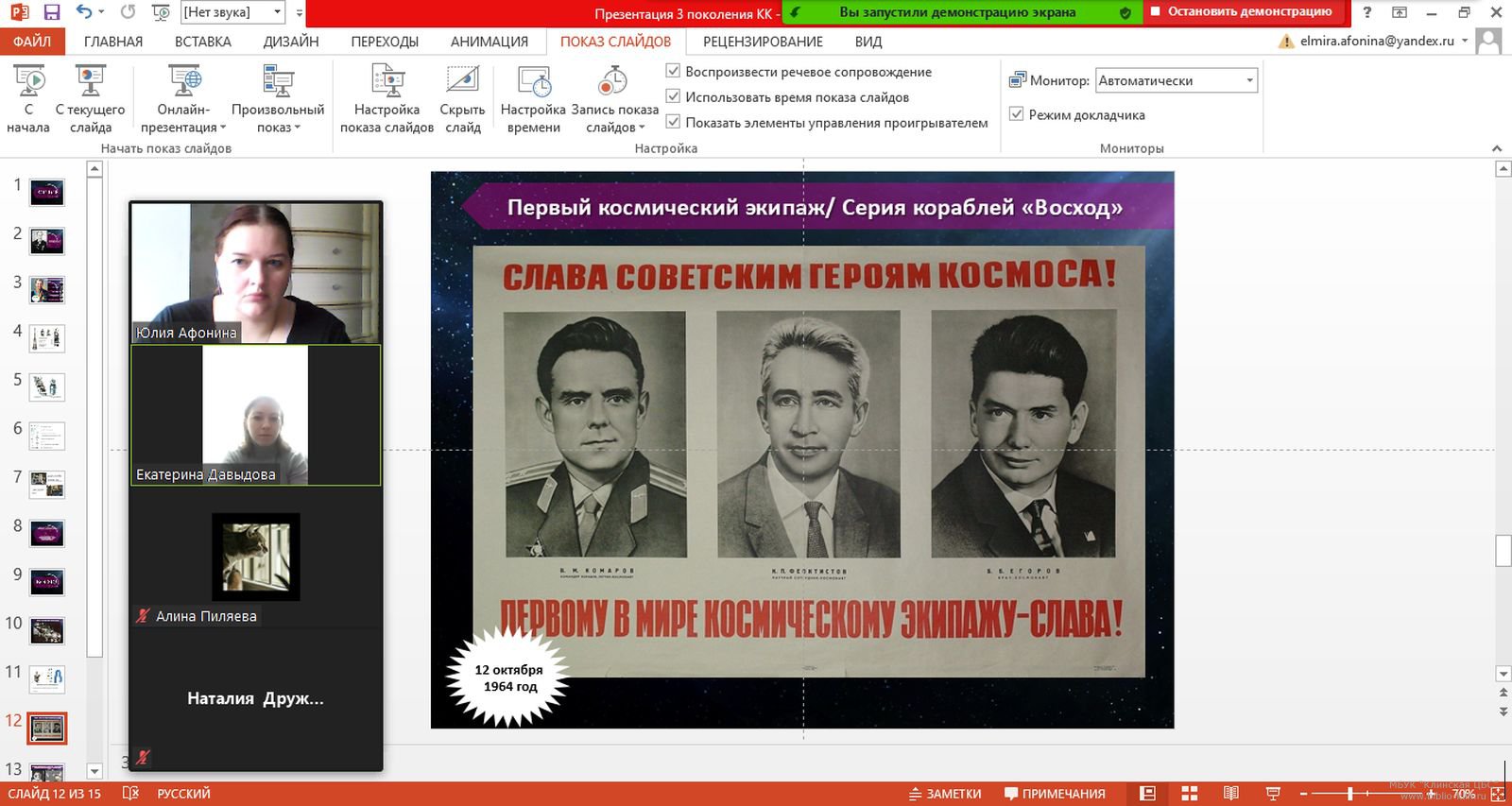Toggle Показать элементы управления проигрывателем checkbox

[673, 122]
